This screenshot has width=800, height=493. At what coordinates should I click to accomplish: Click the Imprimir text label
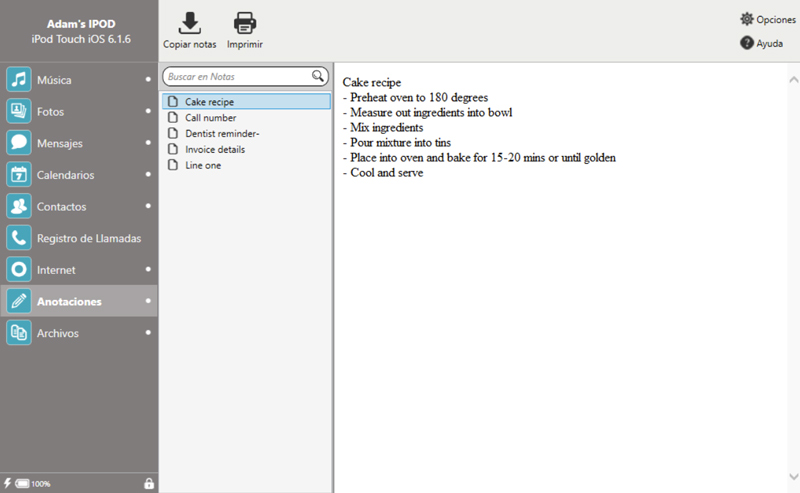tap(245, 44)
